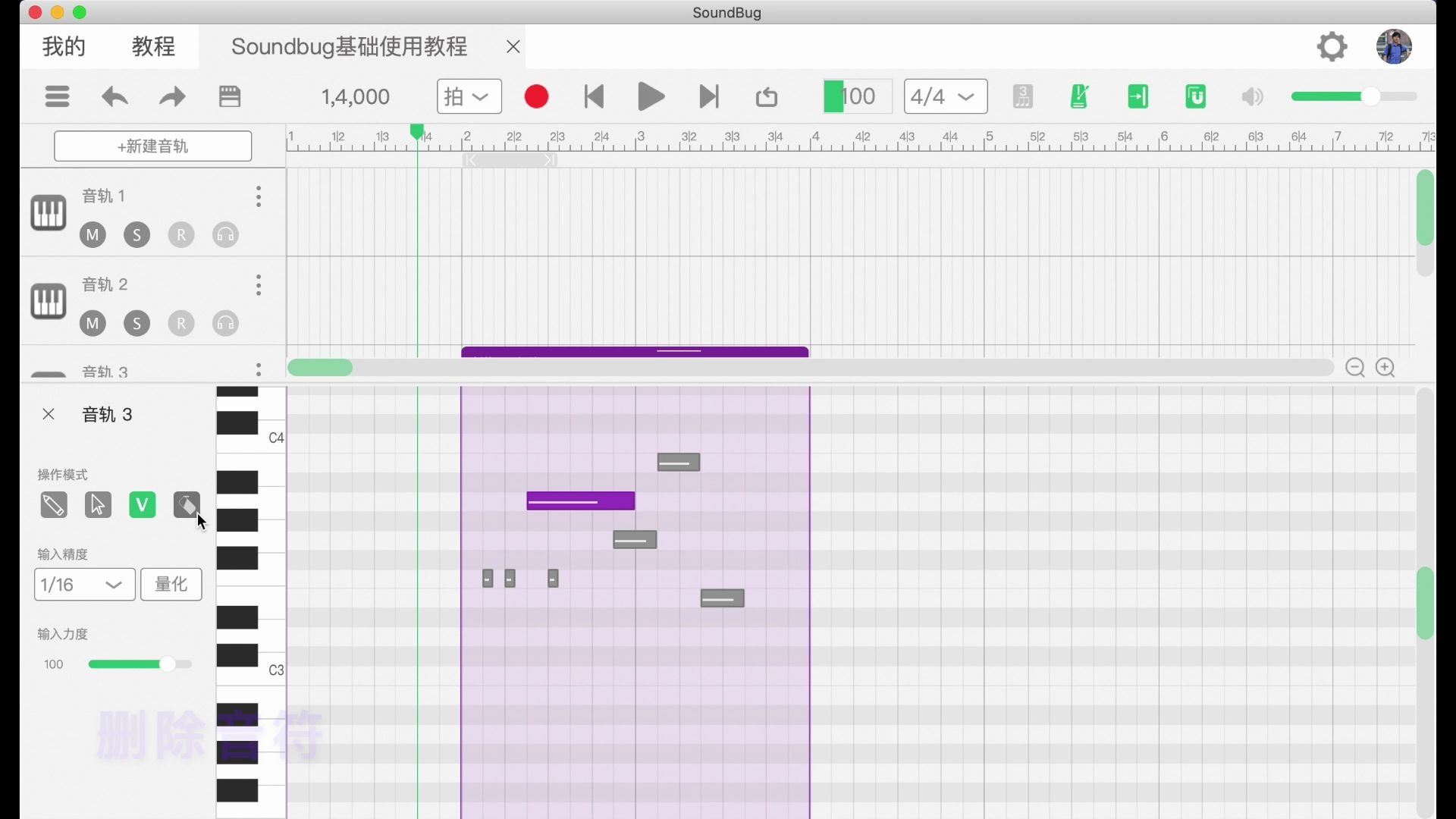
Task: Open the settings gear
Action: [1332, 46]
